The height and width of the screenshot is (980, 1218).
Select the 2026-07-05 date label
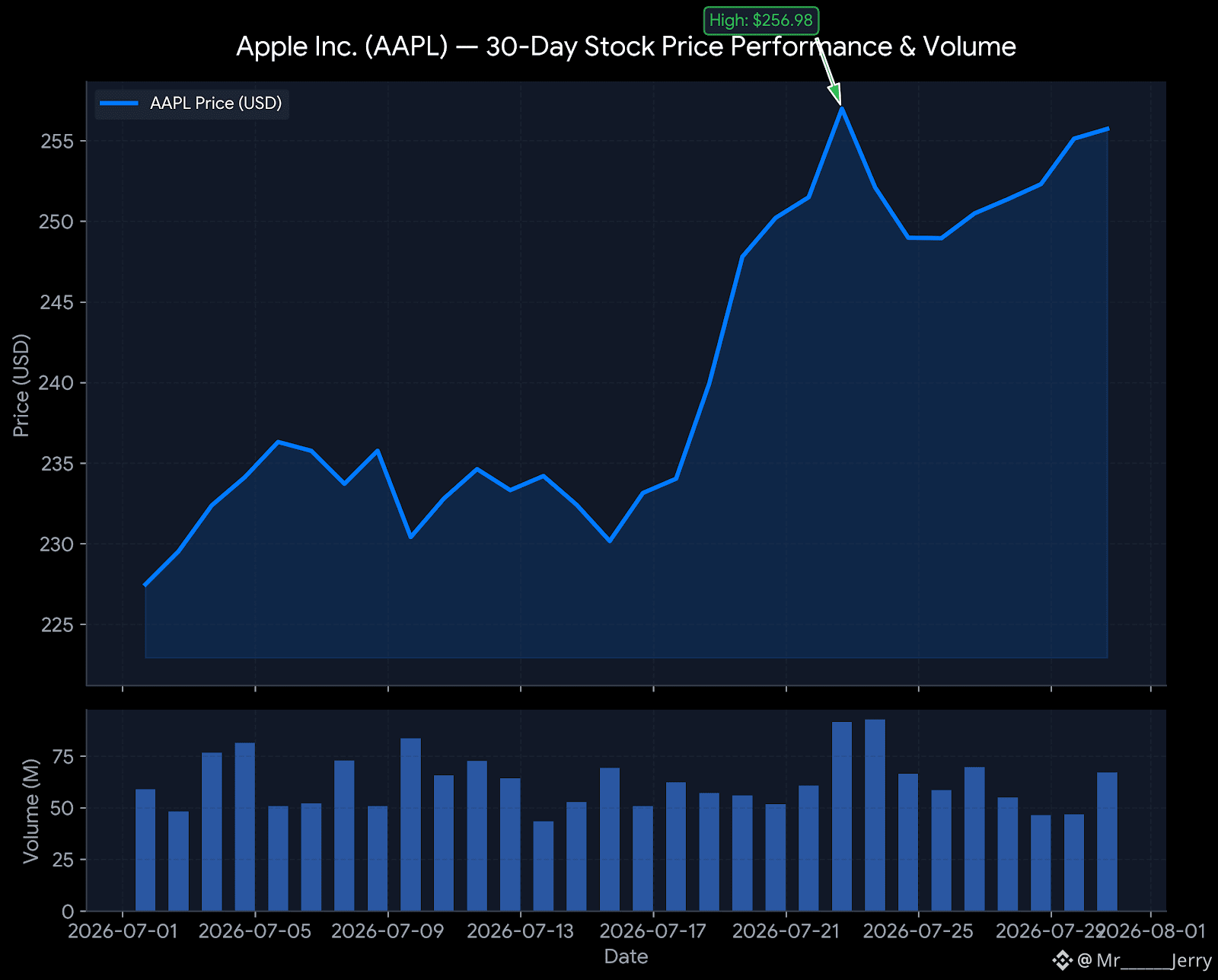[x=255, y=931]
